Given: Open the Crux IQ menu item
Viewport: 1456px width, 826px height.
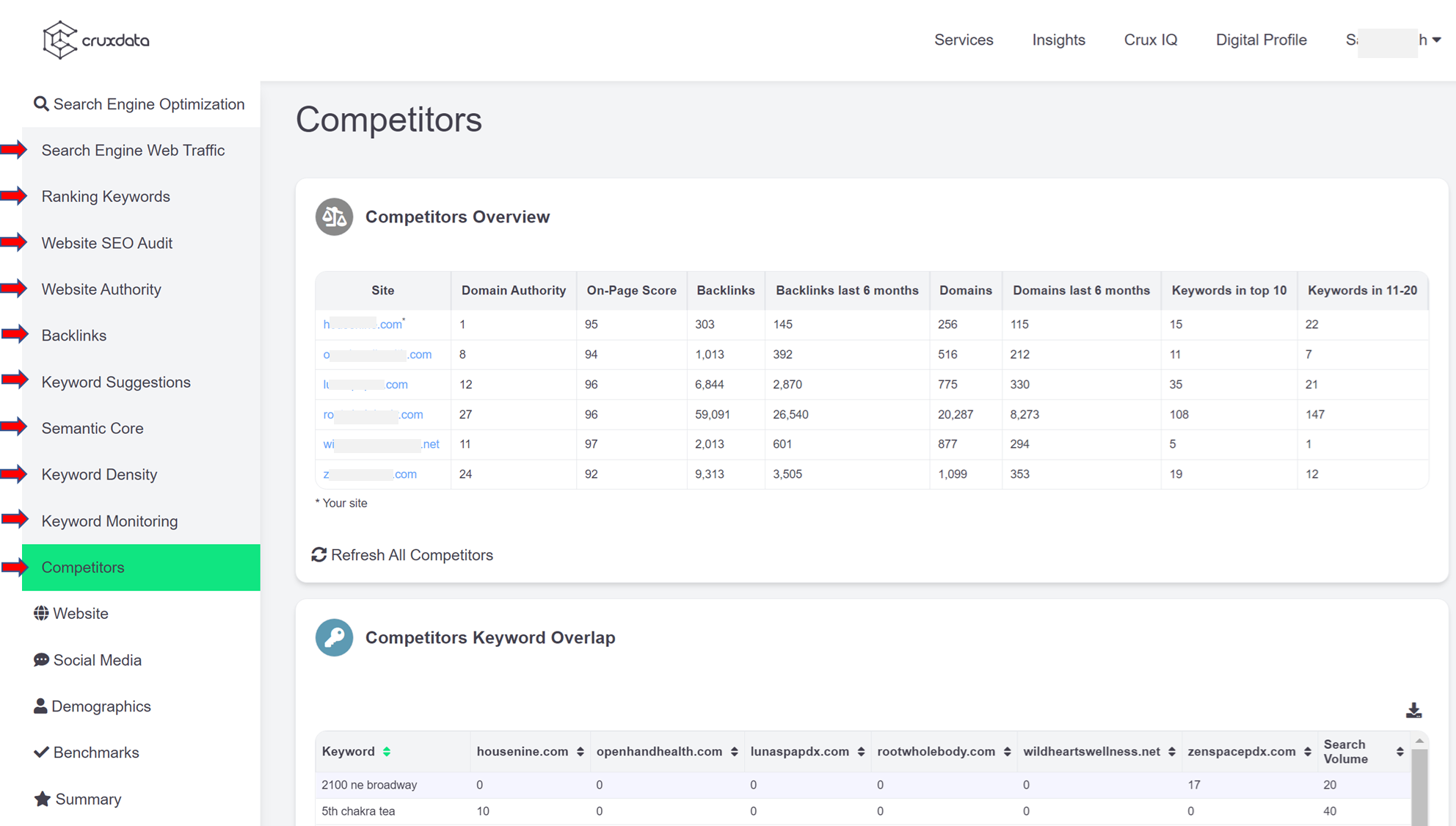Looking at the screenshot, I should pos(1150,40).
